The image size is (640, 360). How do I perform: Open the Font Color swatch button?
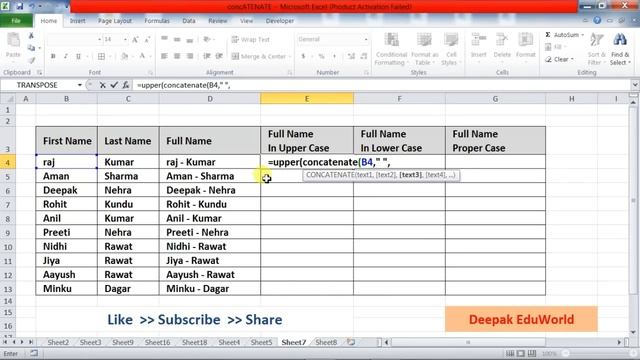(142, 56)
